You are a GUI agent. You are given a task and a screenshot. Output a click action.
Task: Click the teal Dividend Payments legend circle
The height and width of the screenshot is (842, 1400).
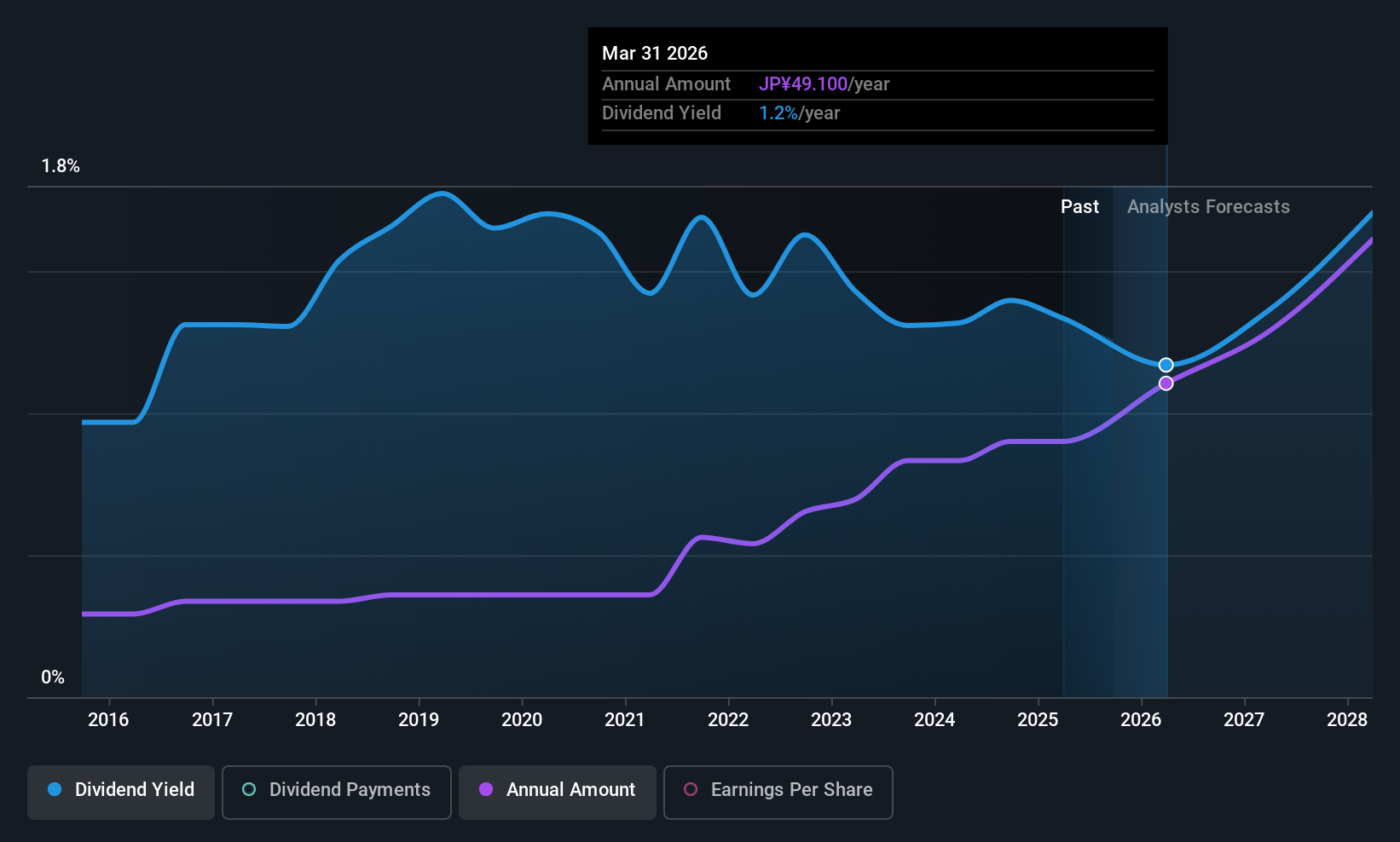249,789
